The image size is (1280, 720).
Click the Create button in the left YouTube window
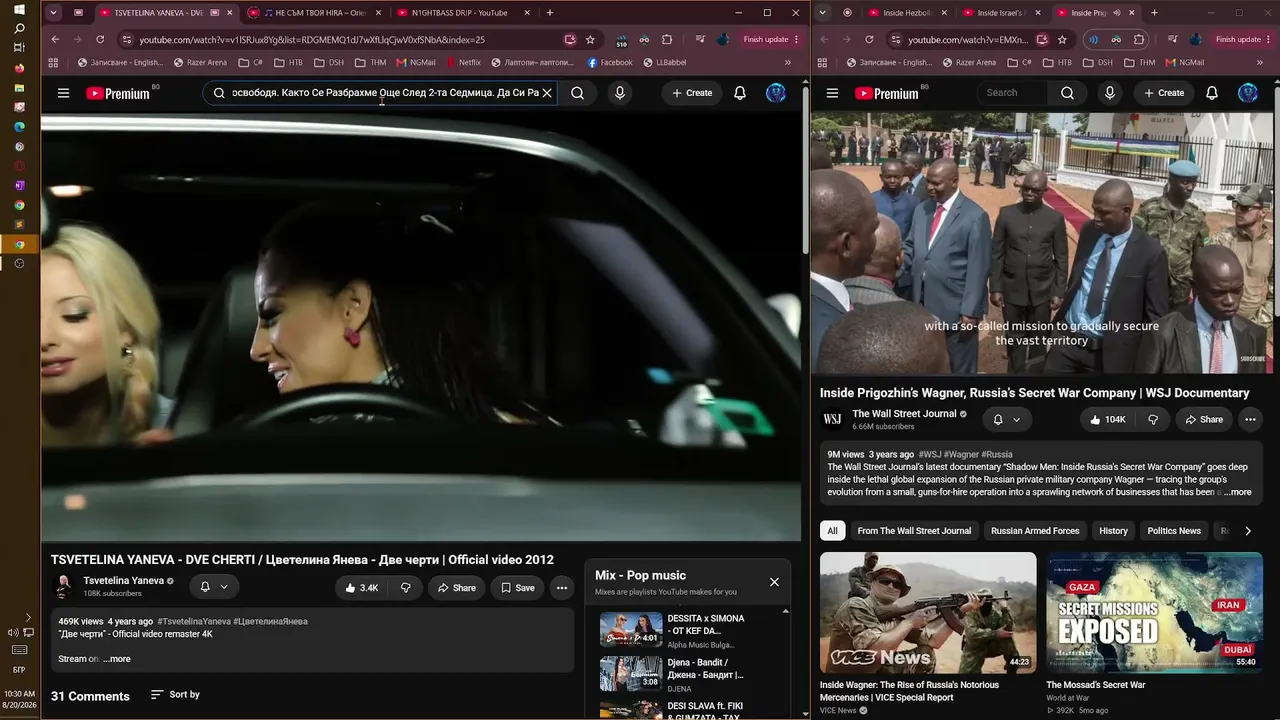pyautogui.click(x=692, y=93)
